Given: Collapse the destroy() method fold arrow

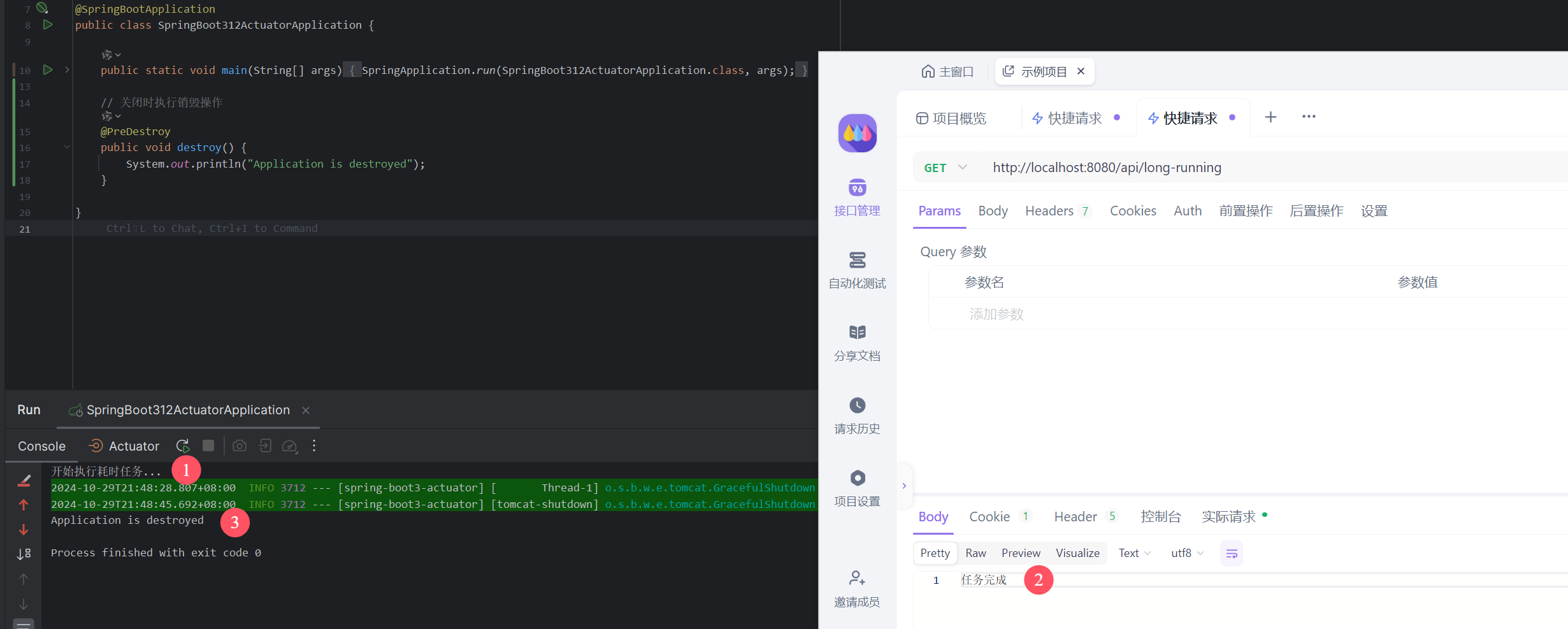Looking at the screenshot, I should 67,147.
